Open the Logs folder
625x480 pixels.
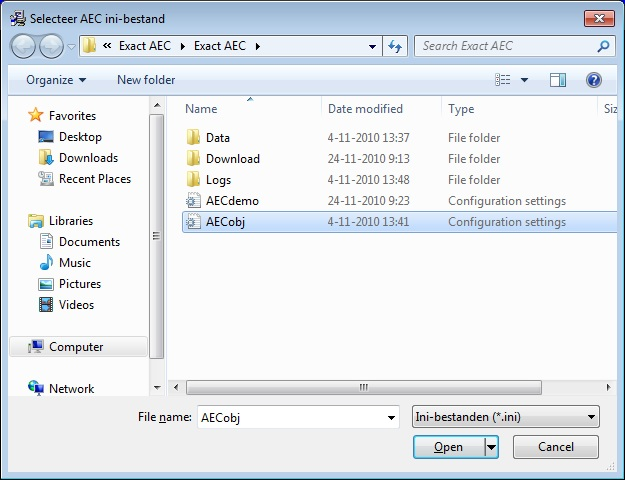click(x=218, y=180)
